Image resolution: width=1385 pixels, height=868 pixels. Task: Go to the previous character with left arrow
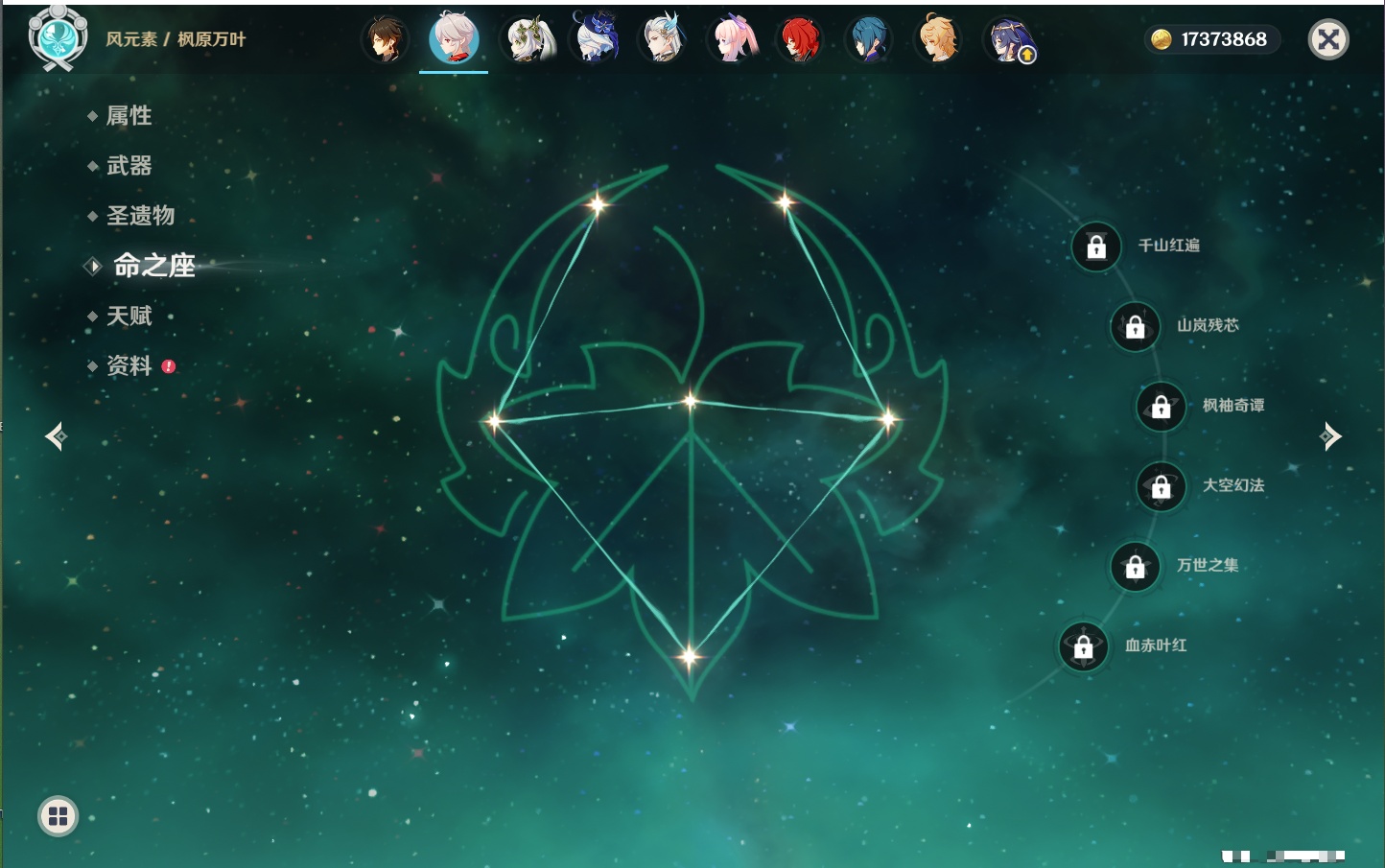(56, 436)
